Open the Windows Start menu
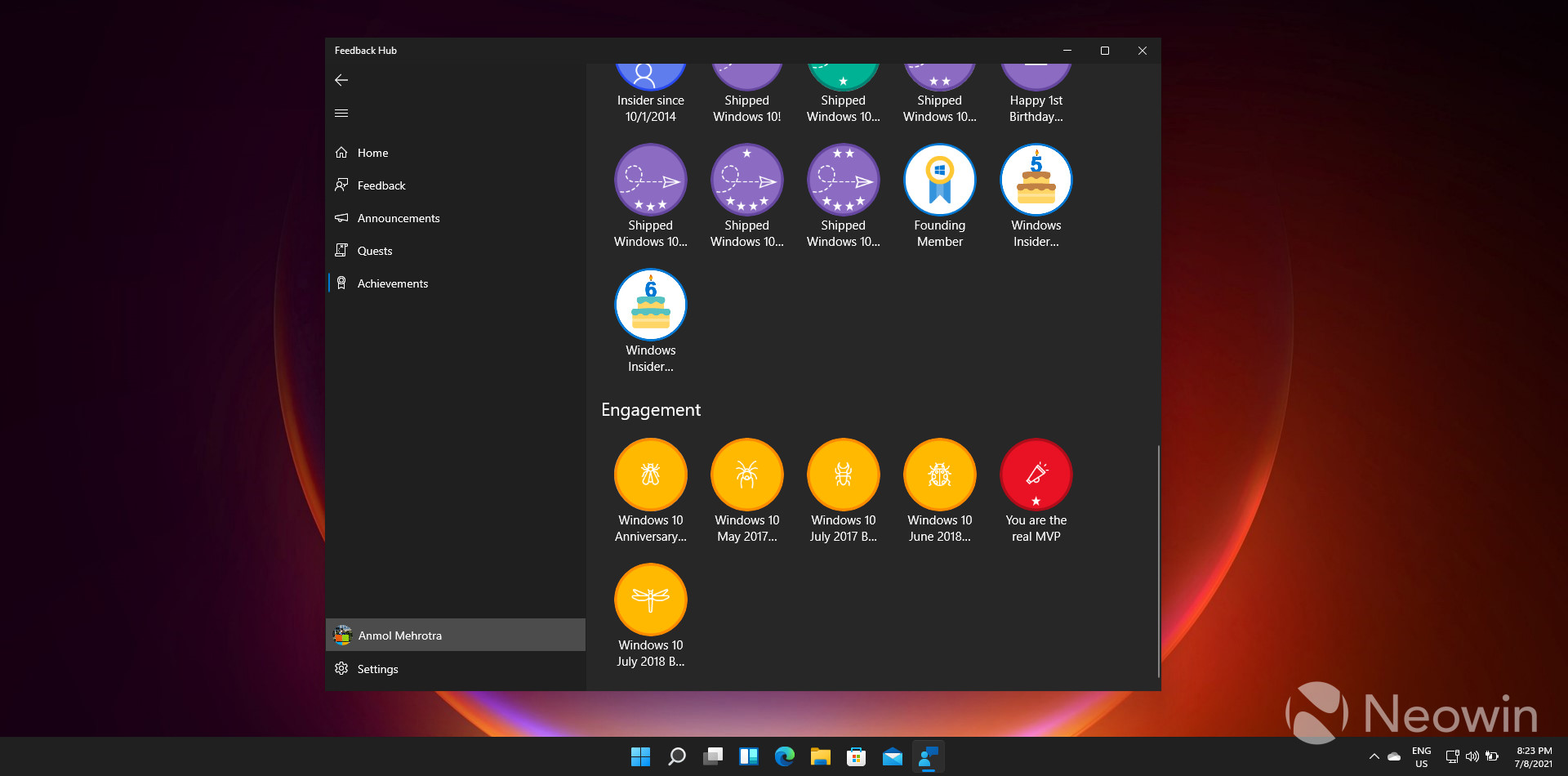The height and width of the screenshot is (776, 1568). [641, 756]
